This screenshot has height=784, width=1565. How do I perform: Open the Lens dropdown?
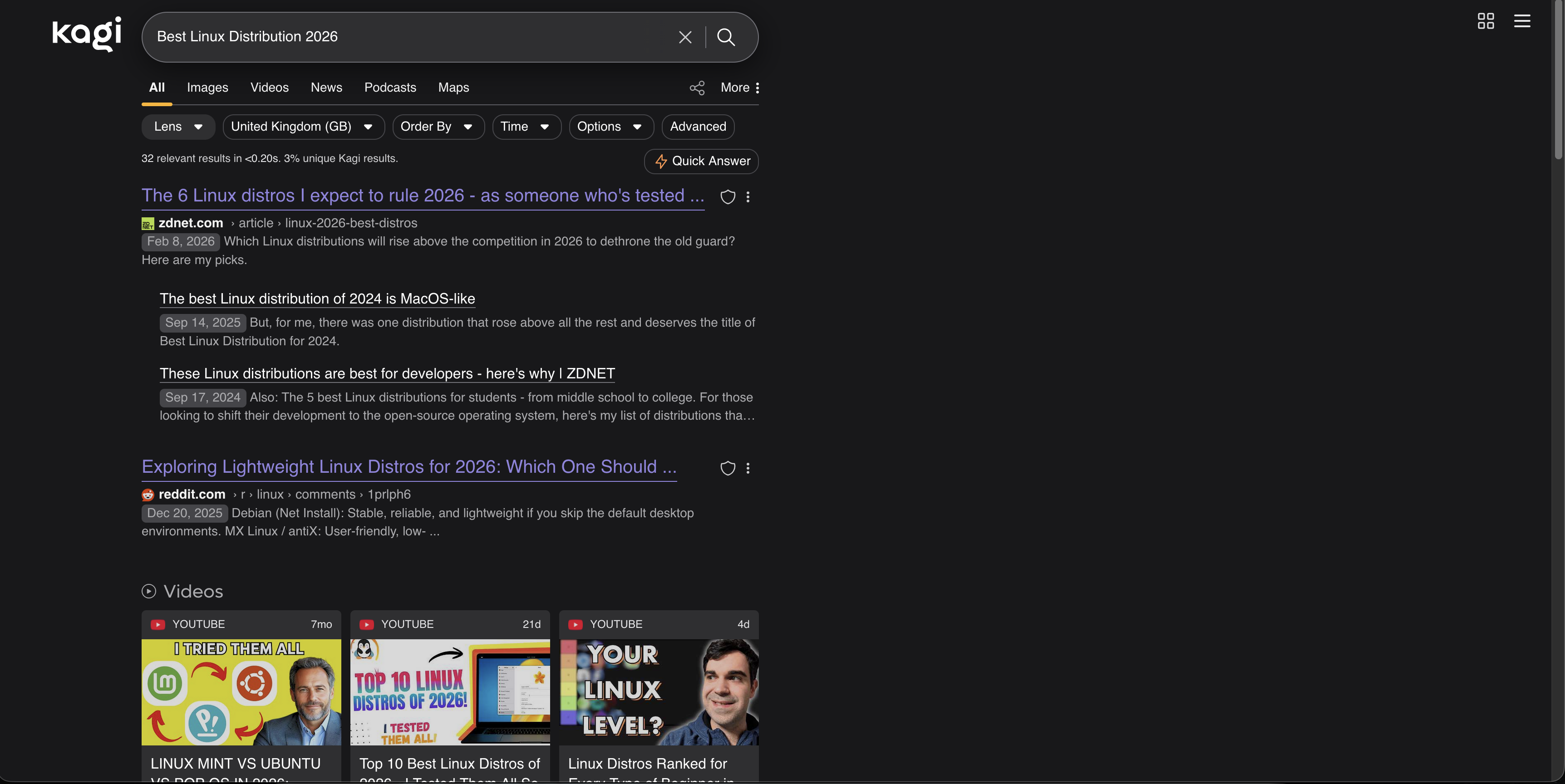[177, 127]
